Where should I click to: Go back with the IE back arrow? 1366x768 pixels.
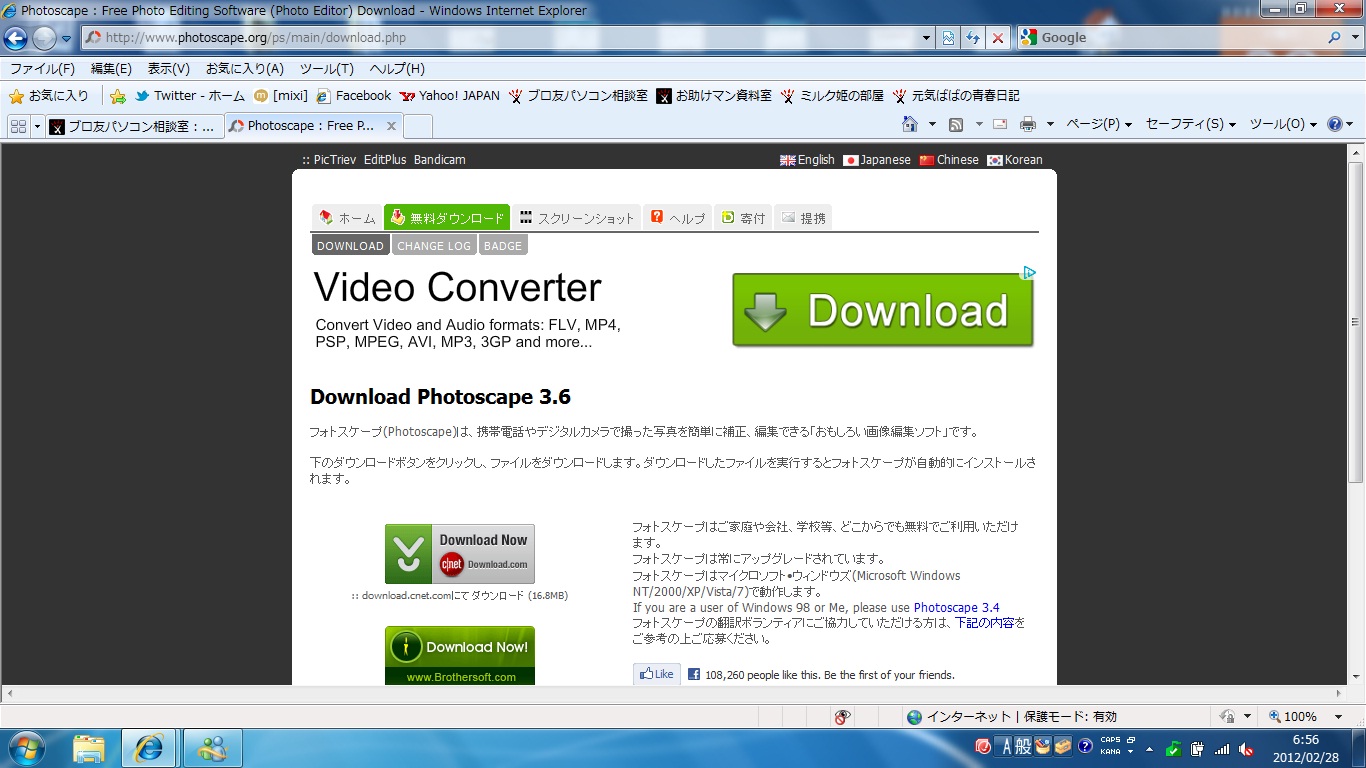(15, 38)
